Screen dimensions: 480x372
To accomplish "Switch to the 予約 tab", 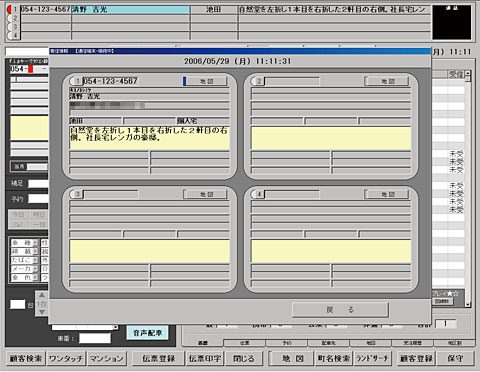I will pos(287,343).
